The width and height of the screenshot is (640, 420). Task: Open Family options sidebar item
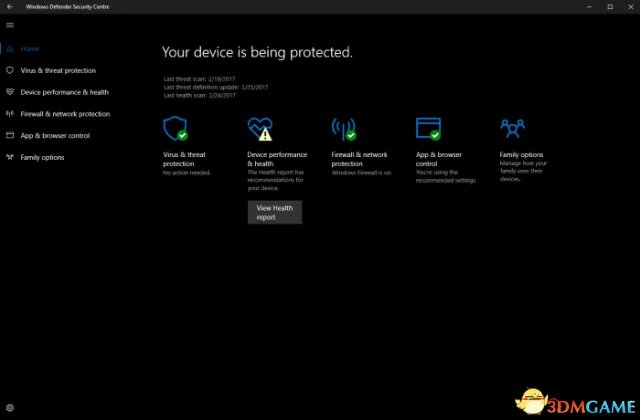click(x=42, y=157)
